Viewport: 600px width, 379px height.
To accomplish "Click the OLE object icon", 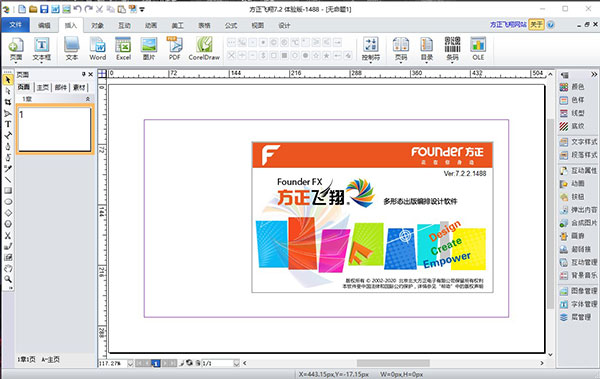I will point(478,49).
